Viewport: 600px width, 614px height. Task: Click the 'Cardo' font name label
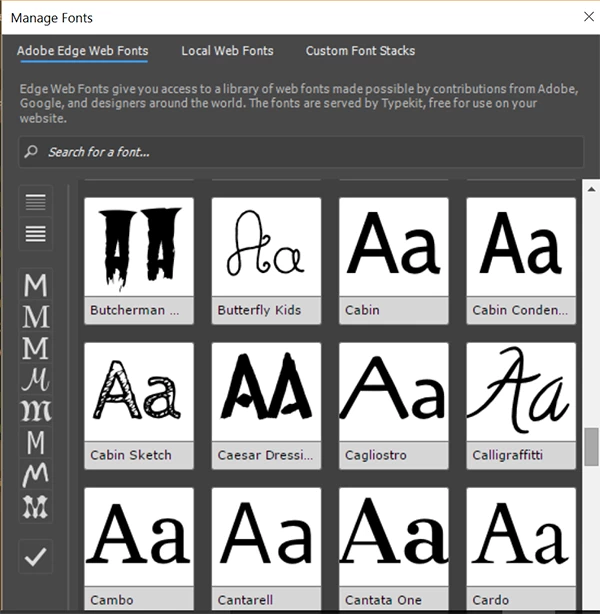490,600
